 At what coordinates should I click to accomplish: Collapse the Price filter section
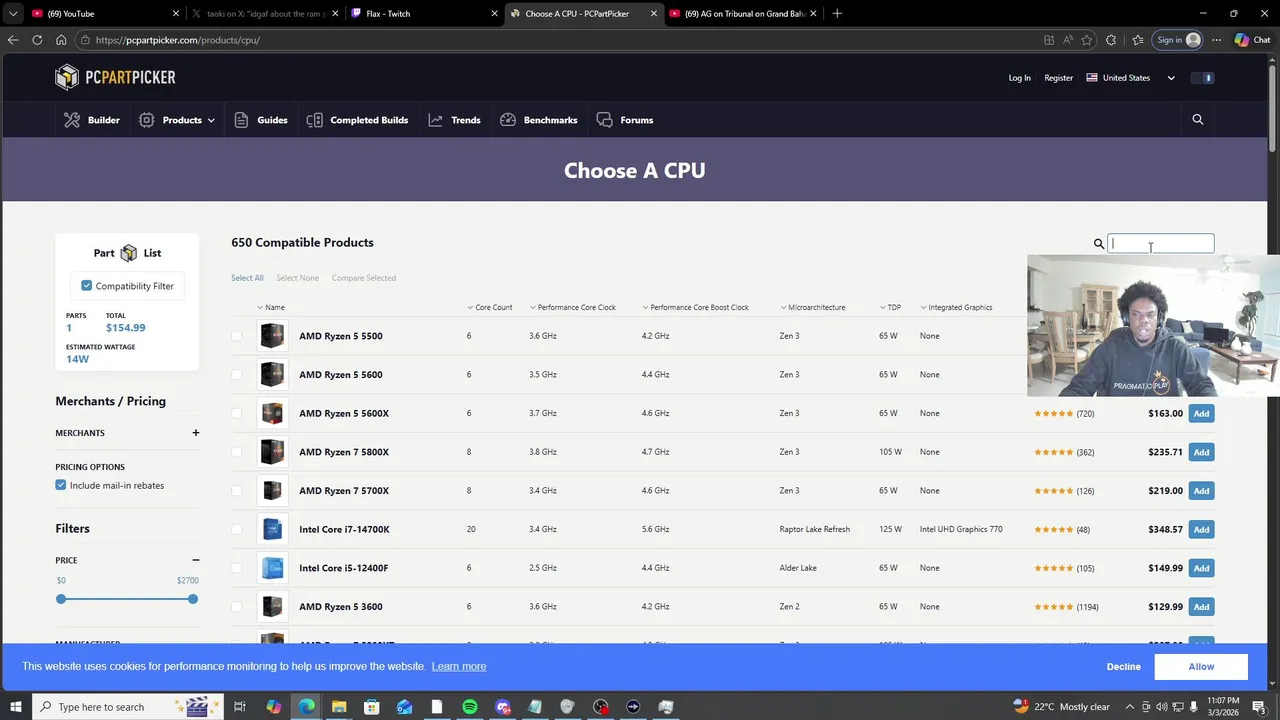coord(196,560)
